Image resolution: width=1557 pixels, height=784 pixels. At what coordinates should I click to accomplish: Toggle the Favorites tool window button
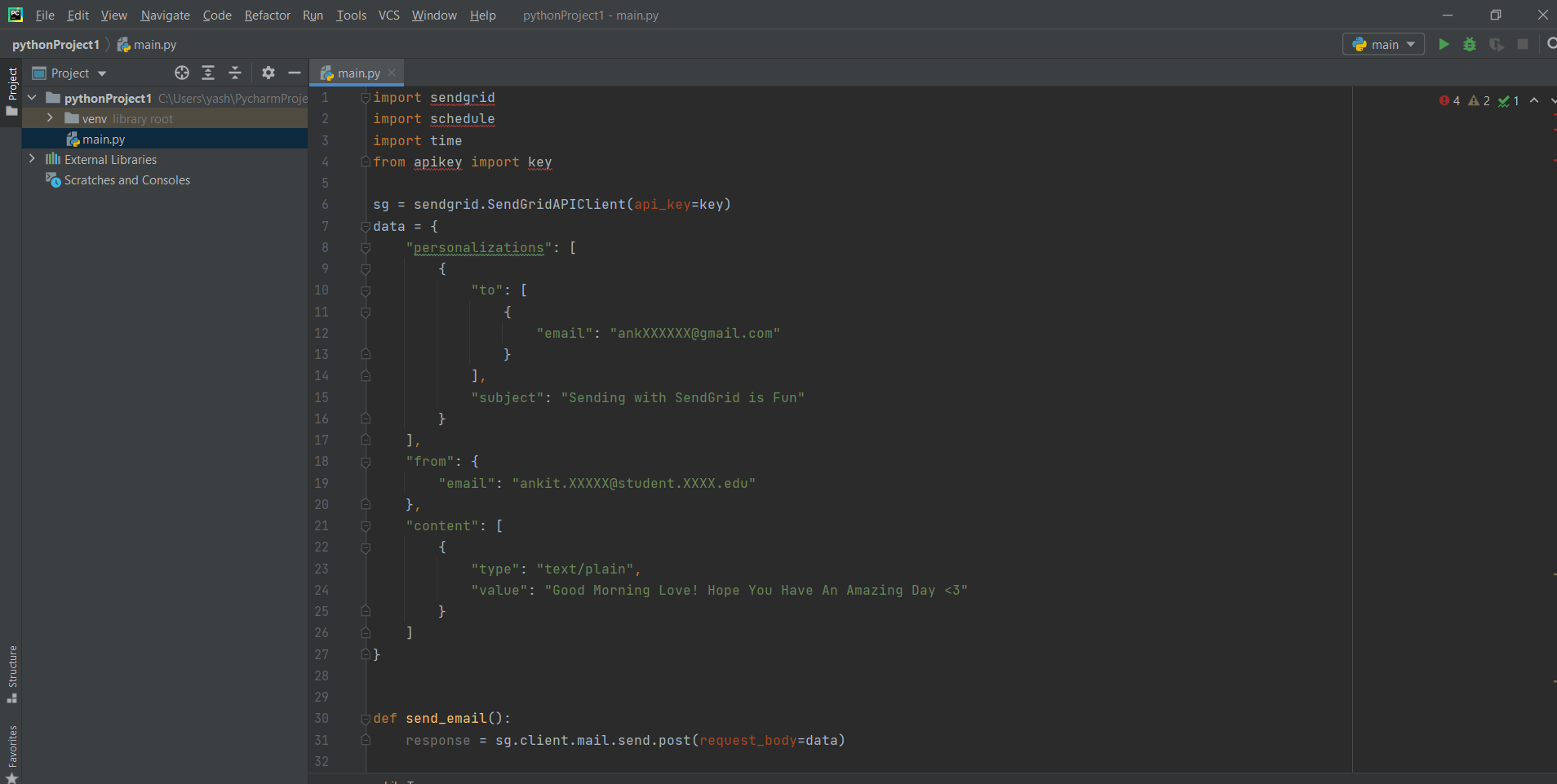[11, 752]
